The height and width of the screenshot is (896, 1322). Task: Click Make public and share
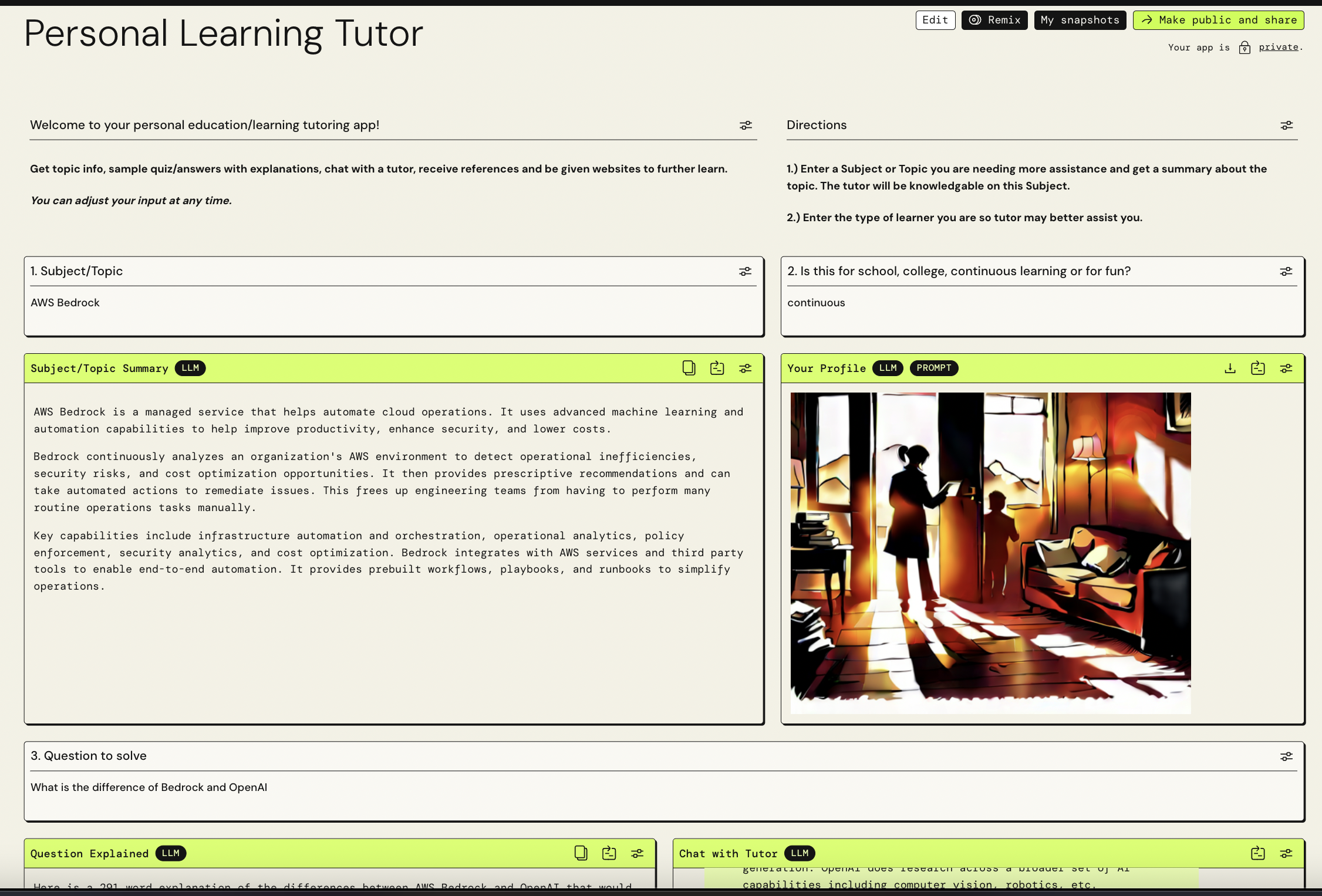click(1219, 20)
